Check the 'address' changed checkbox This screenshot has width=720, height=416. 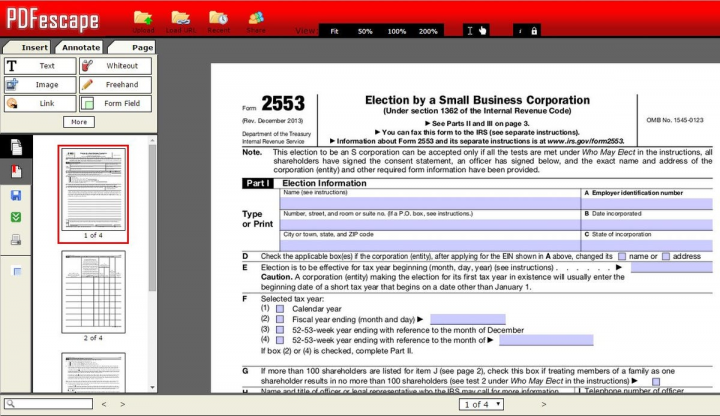(666, 256)
